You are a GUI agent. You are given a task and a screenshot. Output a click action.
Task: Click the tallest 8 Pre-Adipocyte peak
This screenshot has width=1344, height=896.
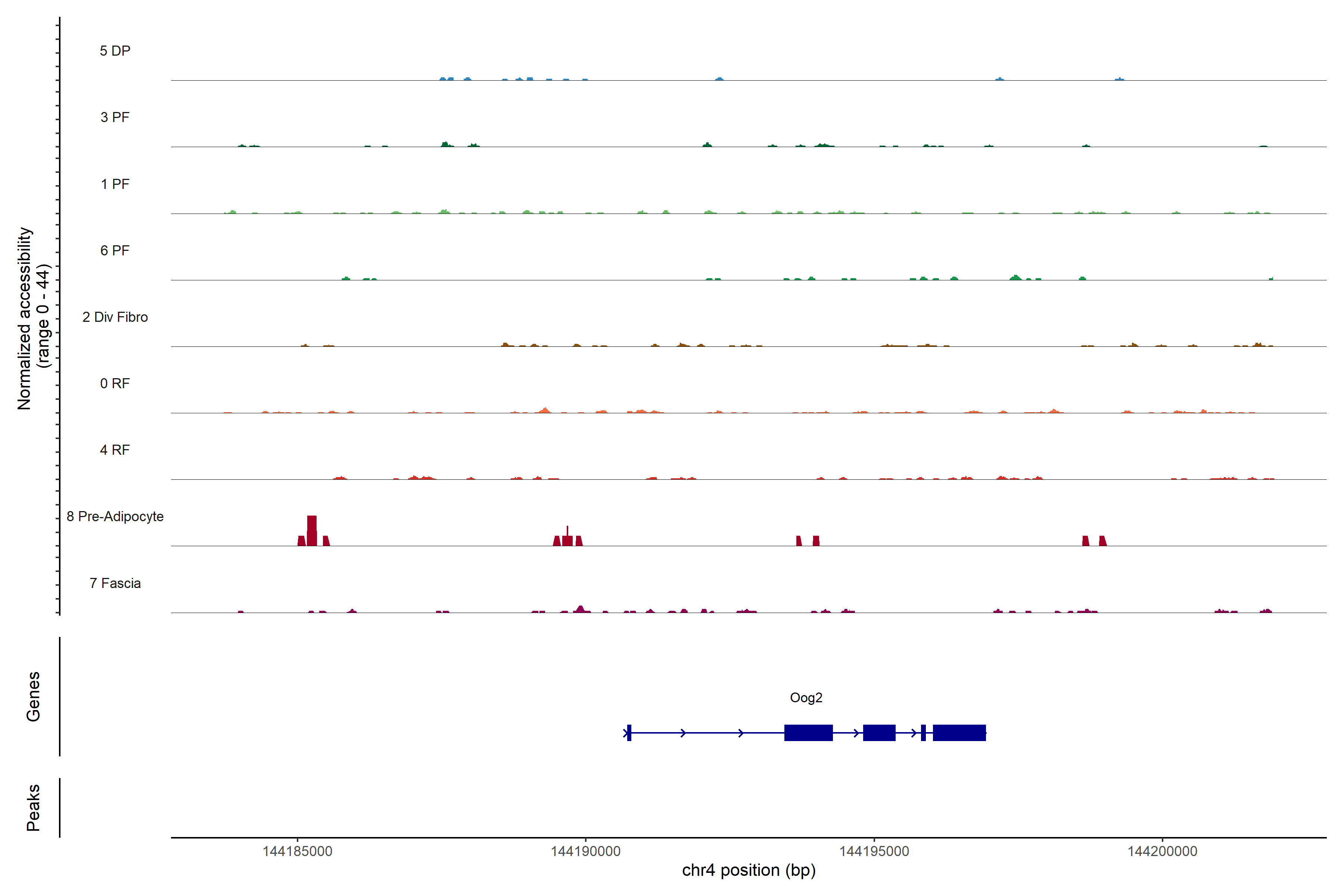coord(311,530)
